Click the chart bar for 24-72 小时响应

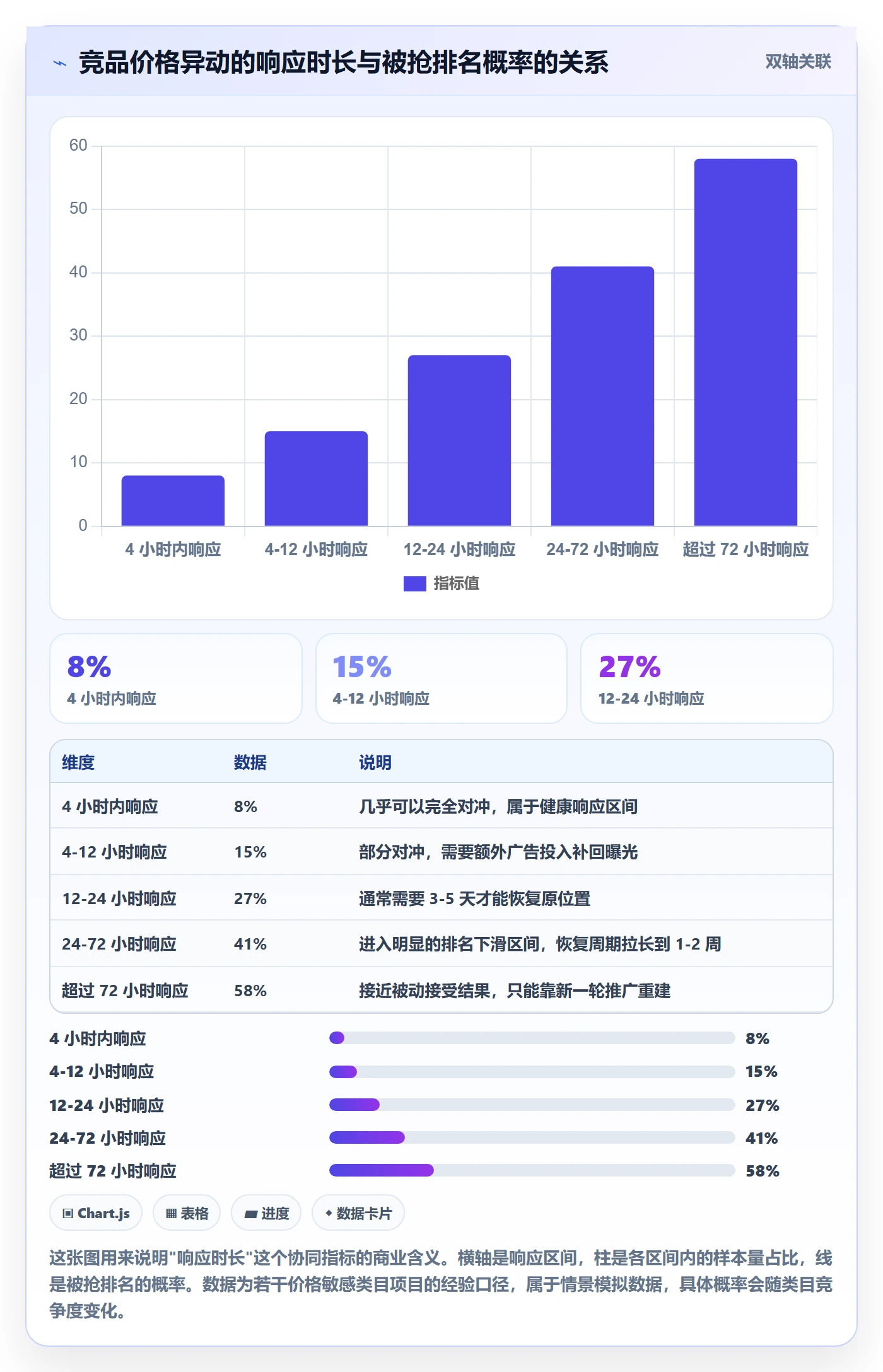pyautogui.click(x=602, y=396)
